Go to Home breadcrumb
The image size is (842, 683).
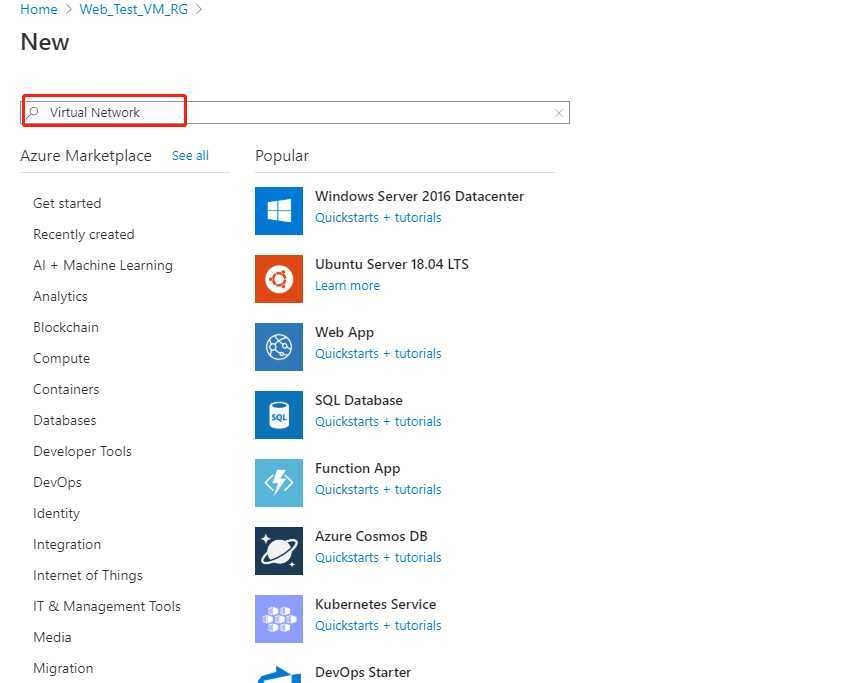pos(39,9)
